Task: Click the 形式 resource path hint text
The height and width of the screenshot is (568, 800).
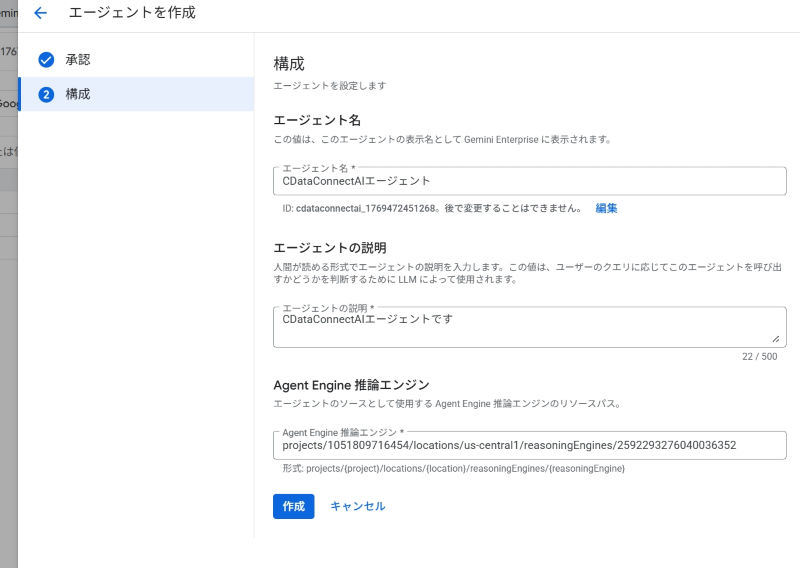Action: [453, 468]
